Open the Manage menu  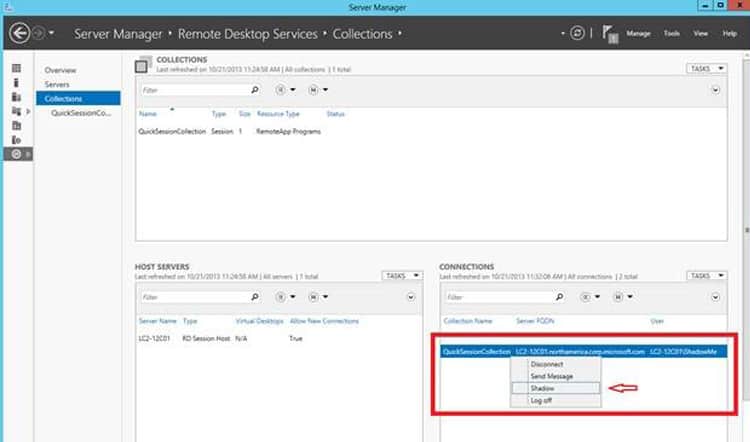coord(638,33)
